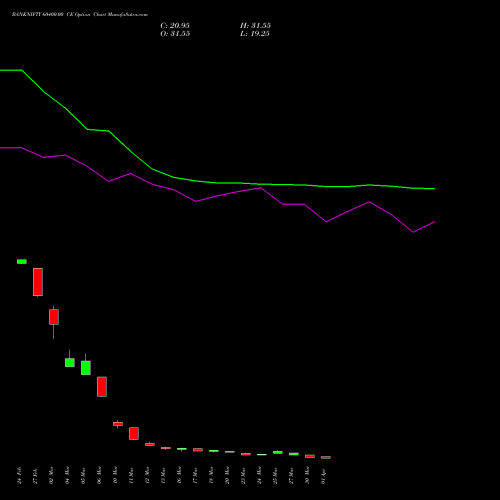Select the low value L: 19.25
Screen dimensions: 500x500
coord(255,34)
